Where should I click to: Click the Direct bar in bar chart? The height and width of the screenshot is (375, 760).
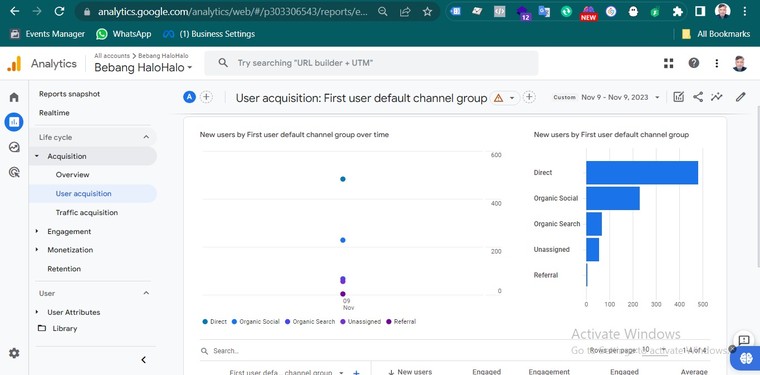point(642,173)
